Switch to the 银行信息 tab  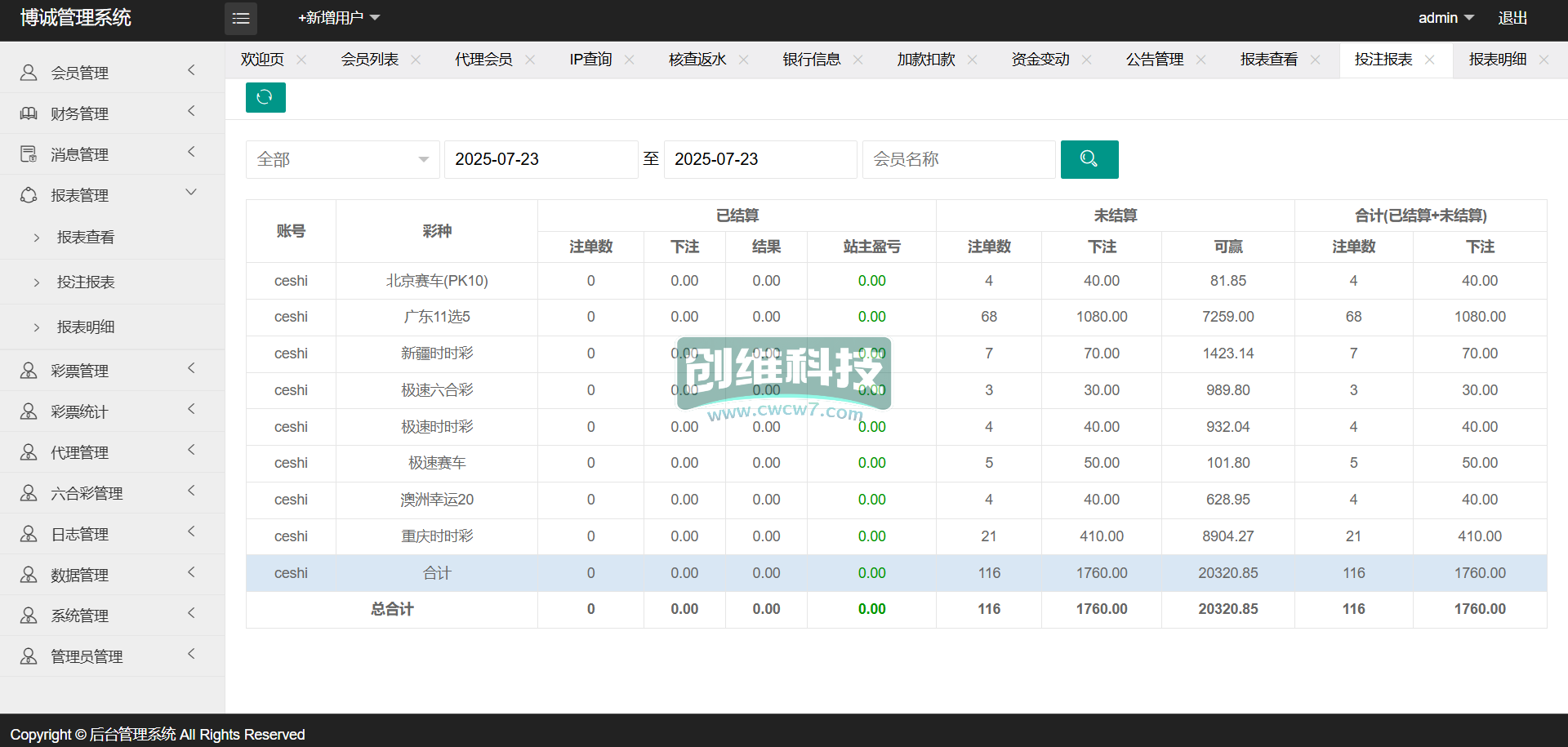pyautogui.click(x=812, y=60)
